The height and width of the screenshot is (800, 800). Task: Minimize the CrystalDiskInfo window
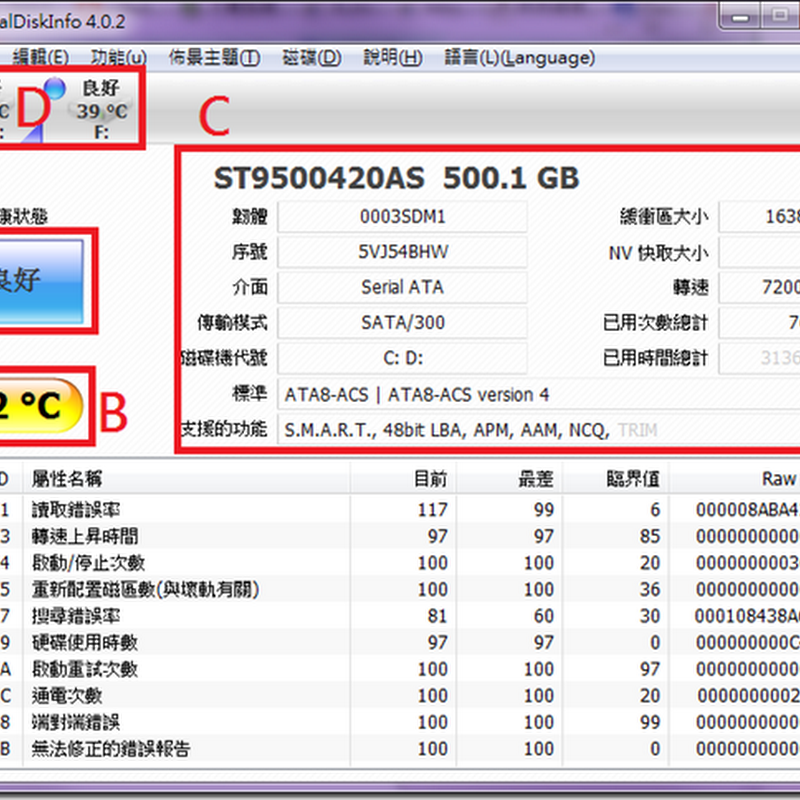pyautogui.click(x=740, y=18)
